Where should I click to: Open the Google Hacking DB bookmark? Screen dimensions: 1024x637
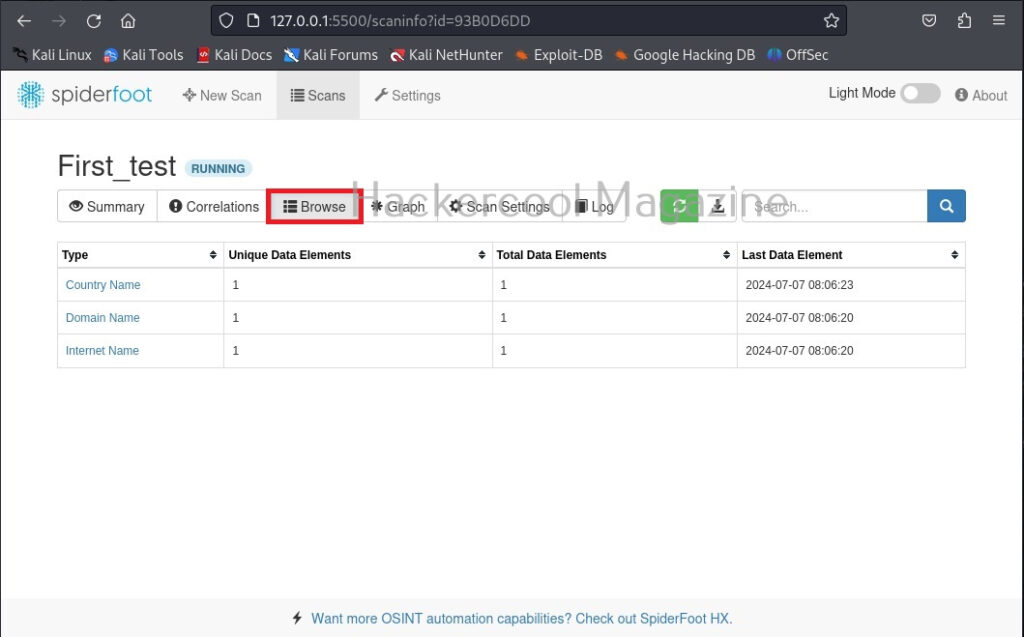[684, 55]
